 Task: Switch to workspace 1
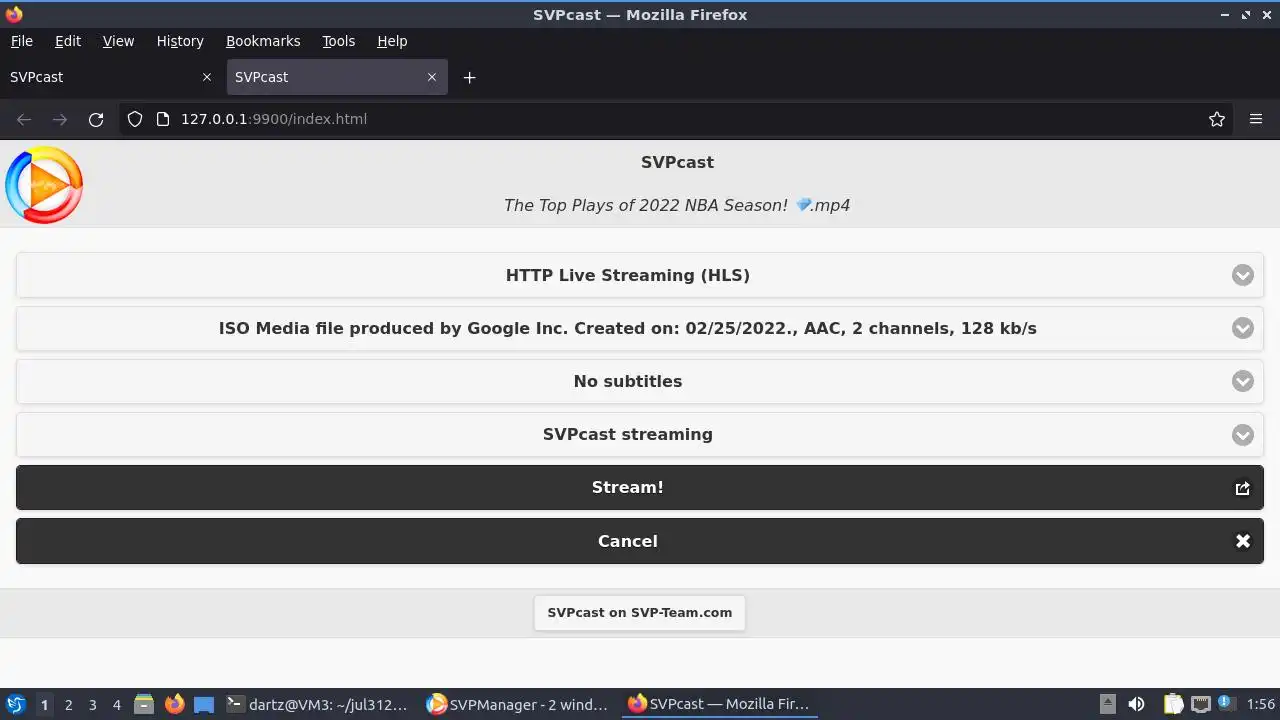tap(44, 704)
